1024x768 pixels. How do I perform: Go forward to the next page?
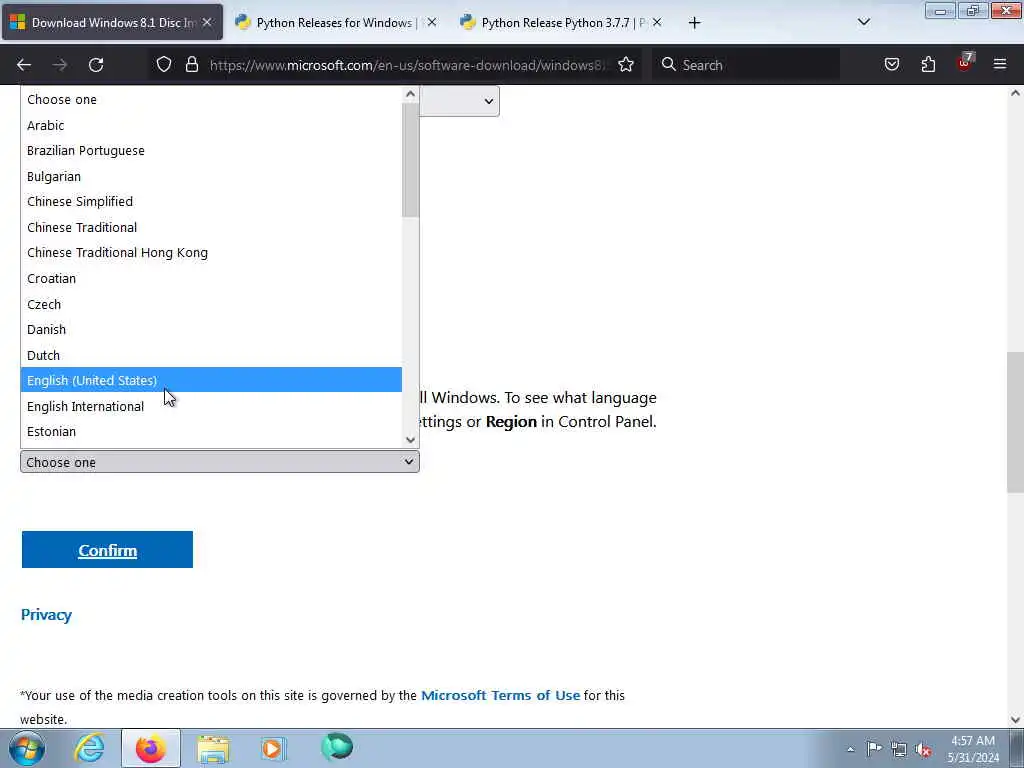pyautogui.click(x=60, y=65)
